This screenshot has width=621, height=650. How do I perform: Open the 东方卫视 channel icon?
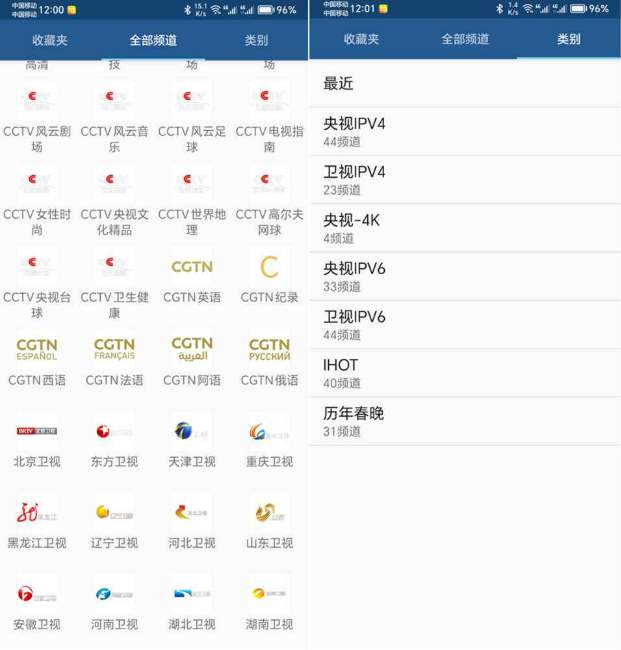114,431
